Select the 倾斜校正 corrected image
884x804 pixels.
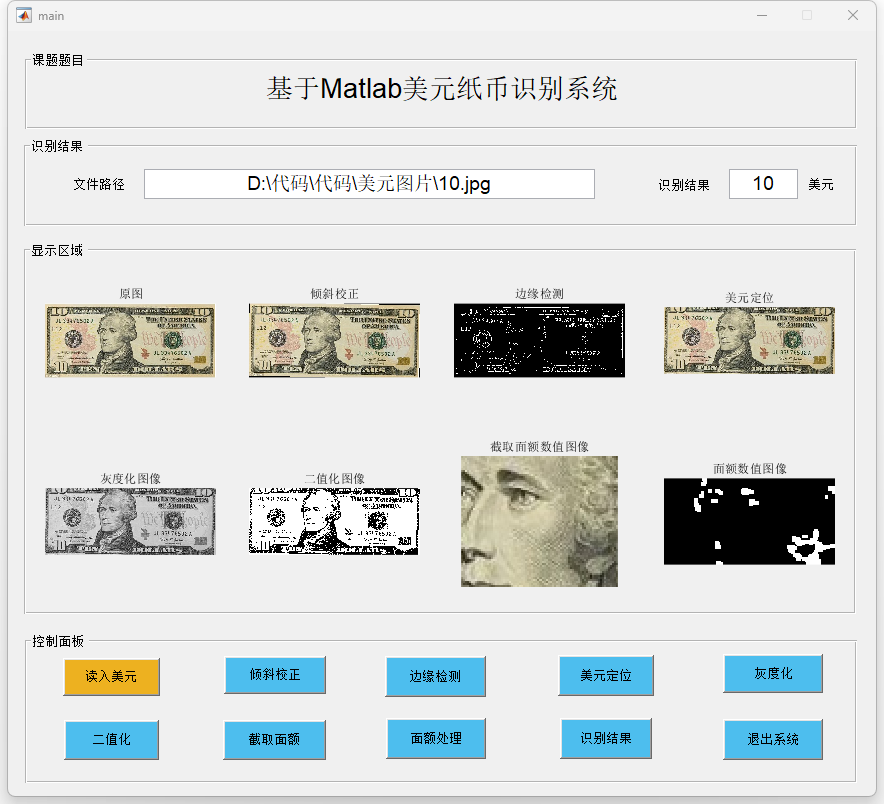[x=334, y=341]
